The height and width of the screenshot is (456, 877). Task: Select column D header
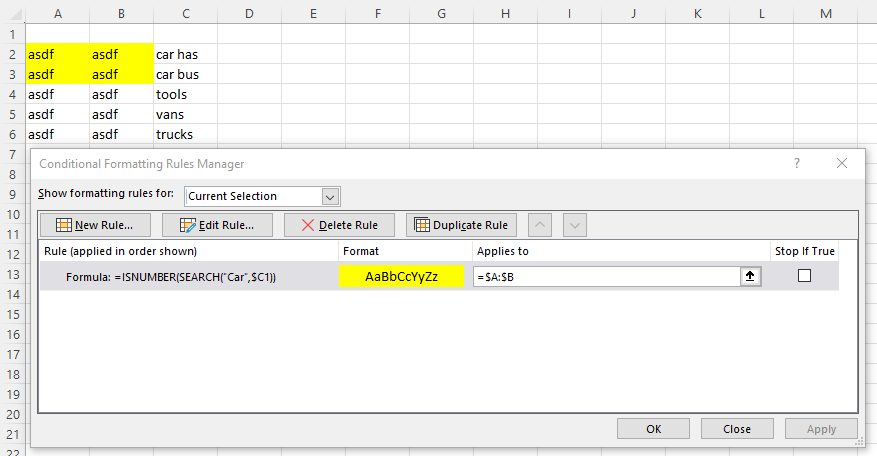249,13
